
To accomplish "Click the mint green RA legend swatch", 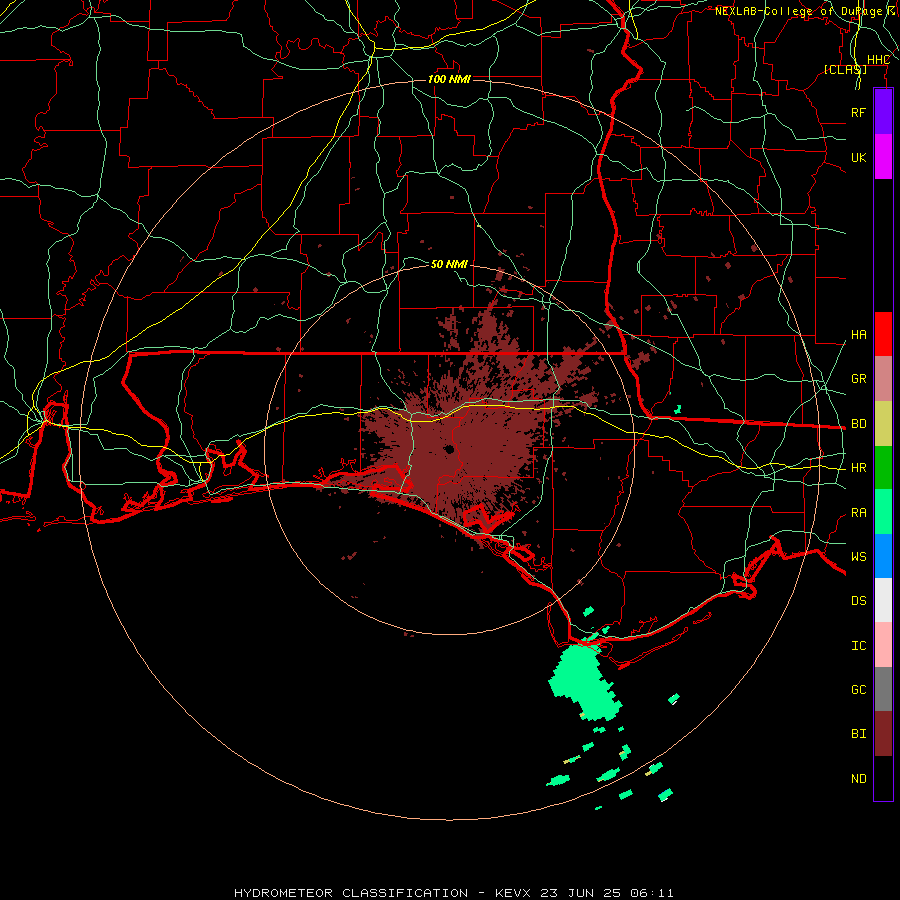I will pos(883,512).
